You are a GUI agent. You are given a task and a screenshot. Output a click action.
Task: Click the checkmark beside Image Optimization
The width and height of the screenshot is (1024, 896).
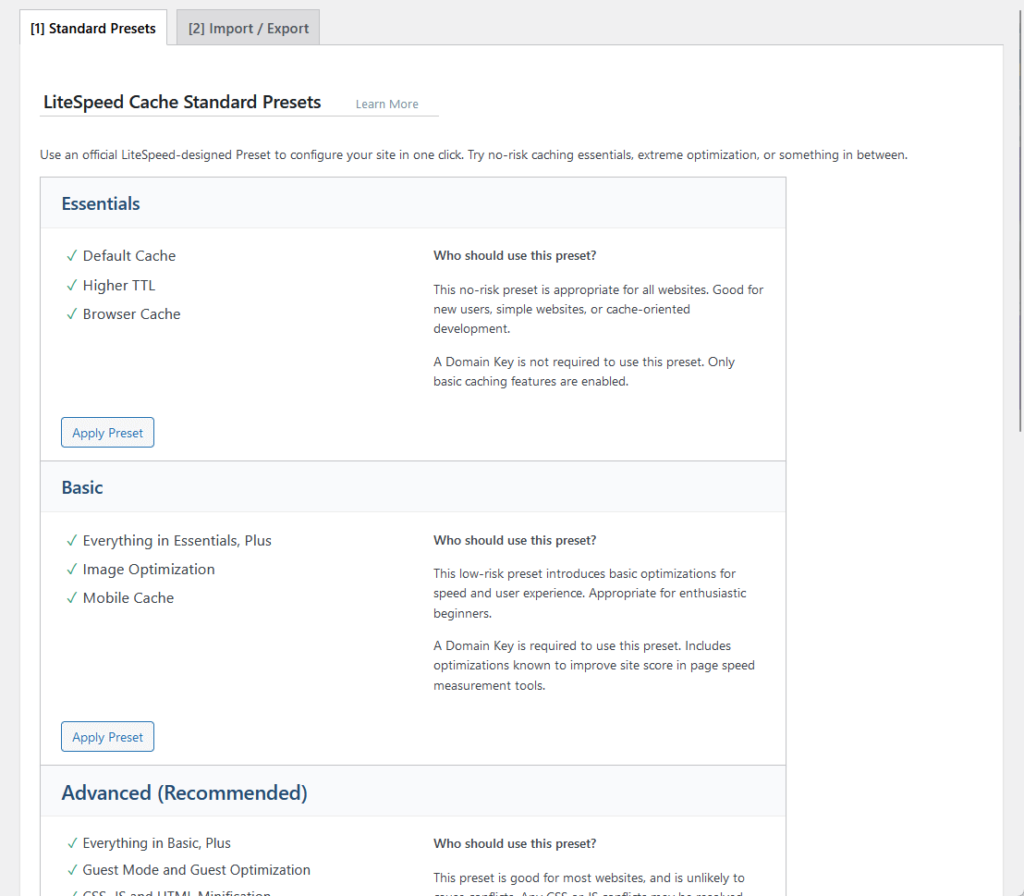[x=72, y=569]
